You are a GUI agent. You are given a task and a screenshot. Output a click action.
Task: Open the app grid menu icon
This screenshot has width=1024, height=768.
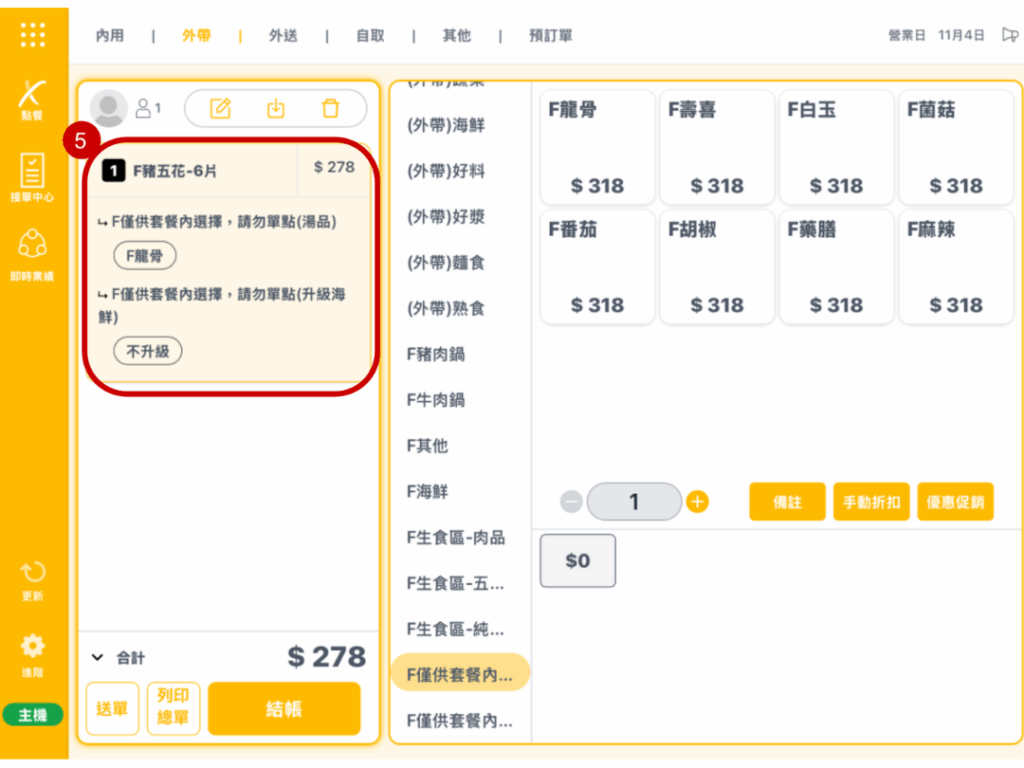pyautogui.click(x=33, y=34)
